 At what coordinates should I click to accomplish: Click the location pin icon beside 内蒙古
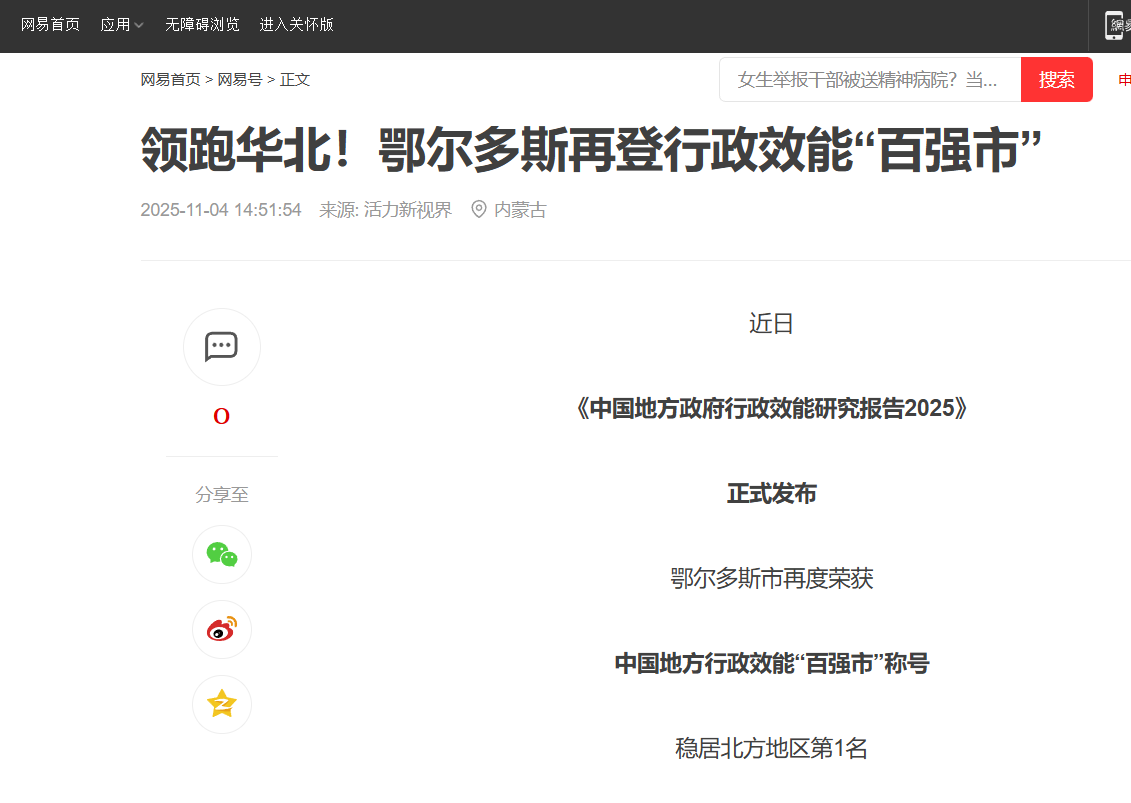pos(479,210)
